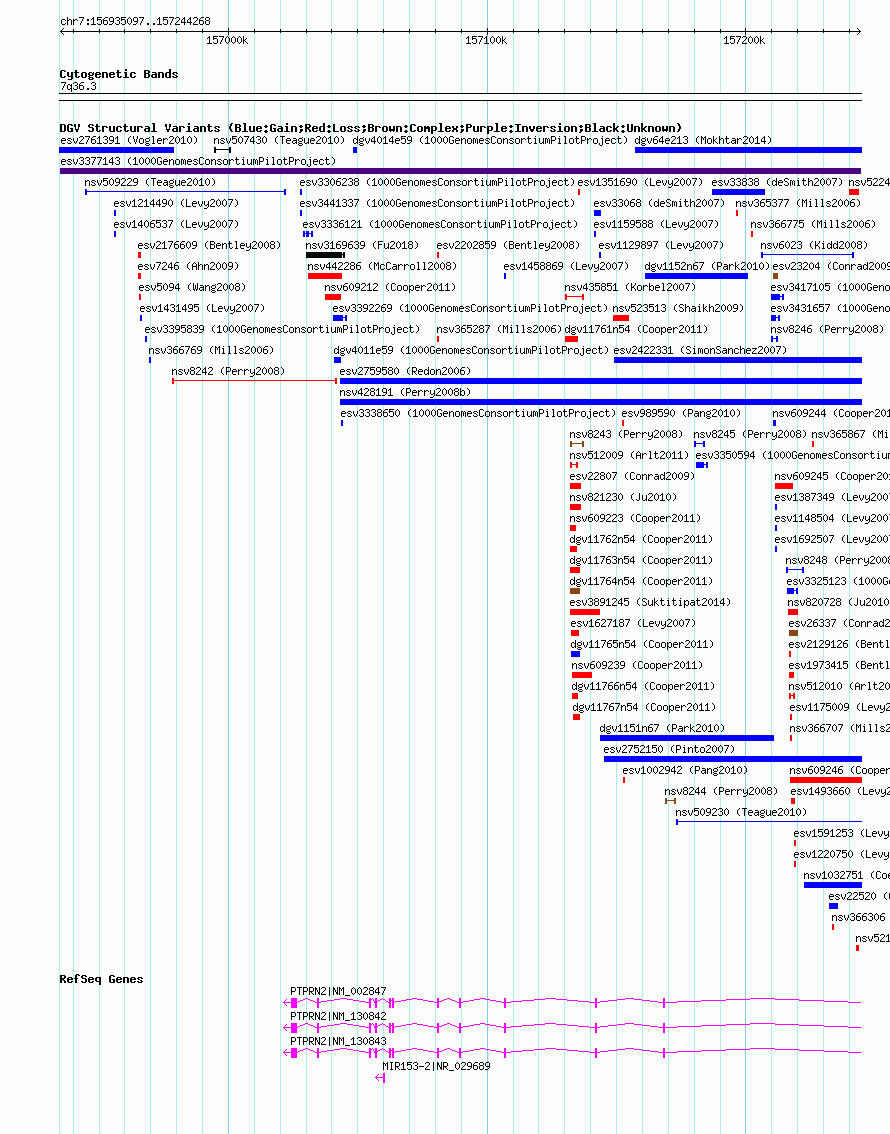Open variant dgv64e213 (Mokhtar2014)

pos(703,140)
